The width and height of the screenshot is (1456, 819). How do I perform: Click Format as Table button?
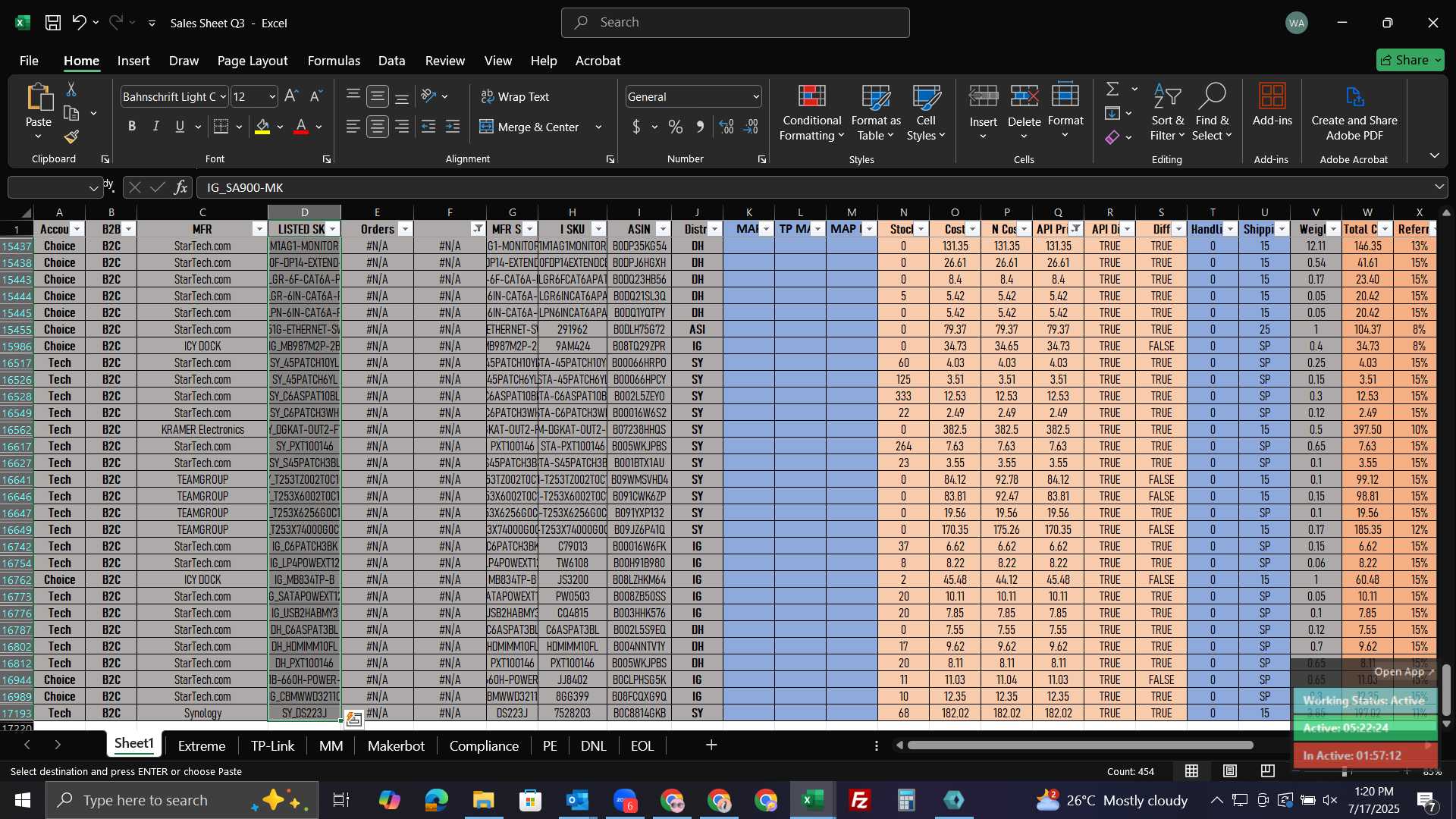pyautogui.click(x=876, y=112)
